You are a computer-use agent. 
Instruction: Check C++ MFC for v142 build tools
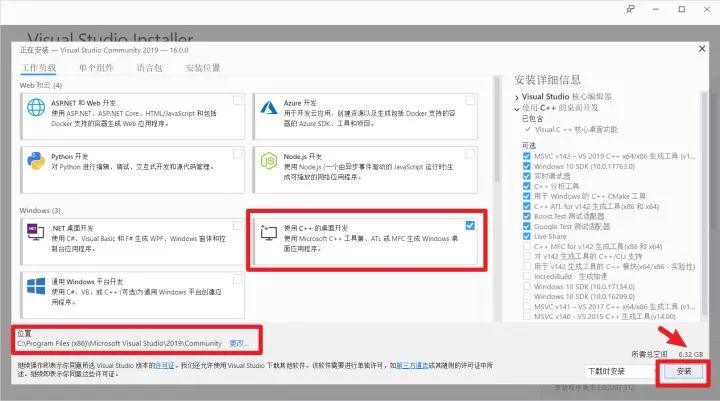(527, 246)
